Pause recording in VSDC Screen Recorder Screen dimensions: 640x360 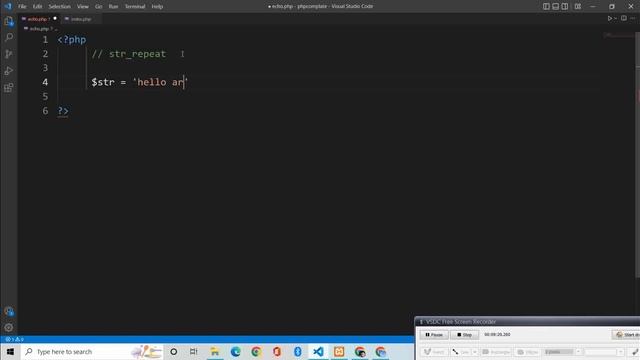(x=434, y=335)
